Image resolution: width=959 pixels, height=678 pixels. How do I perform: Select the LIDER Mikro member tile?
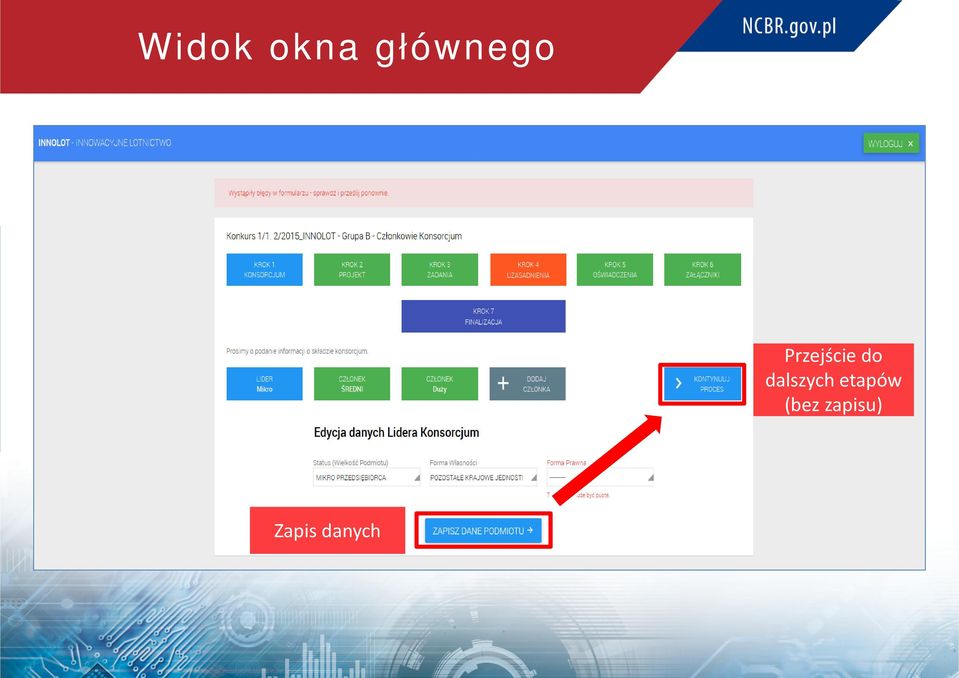pos(264,384)
